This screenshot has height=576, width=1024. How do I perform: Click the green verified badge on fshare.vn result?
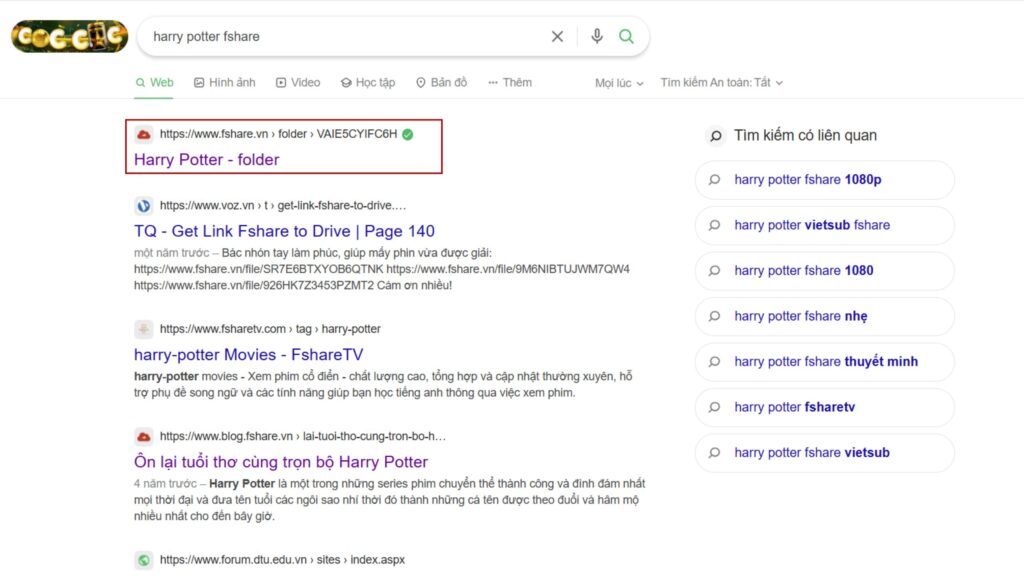point(408,134)
